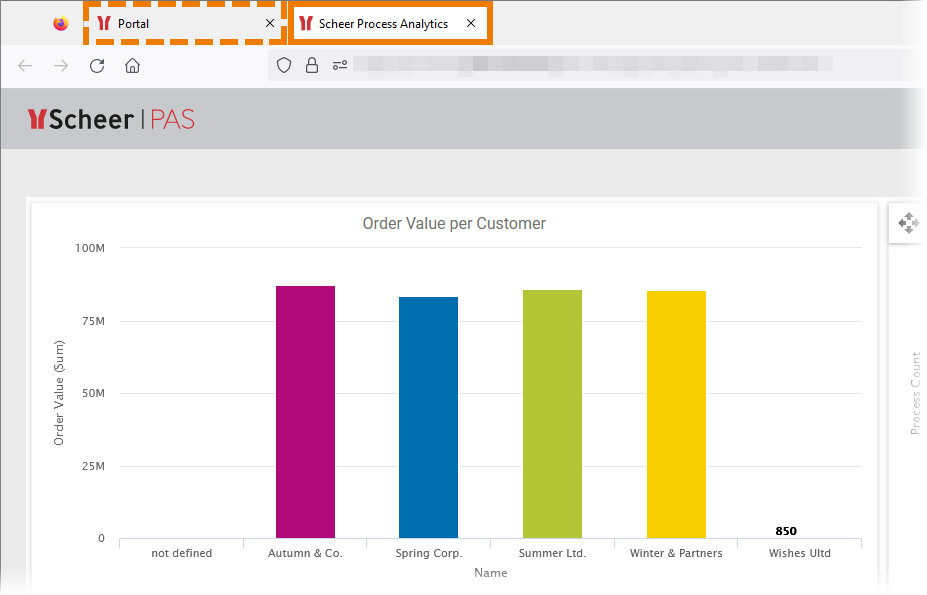The image size is (927, 595).
Task: Select the Scheer Process Analytics tab
Action: tap(390, 23)
